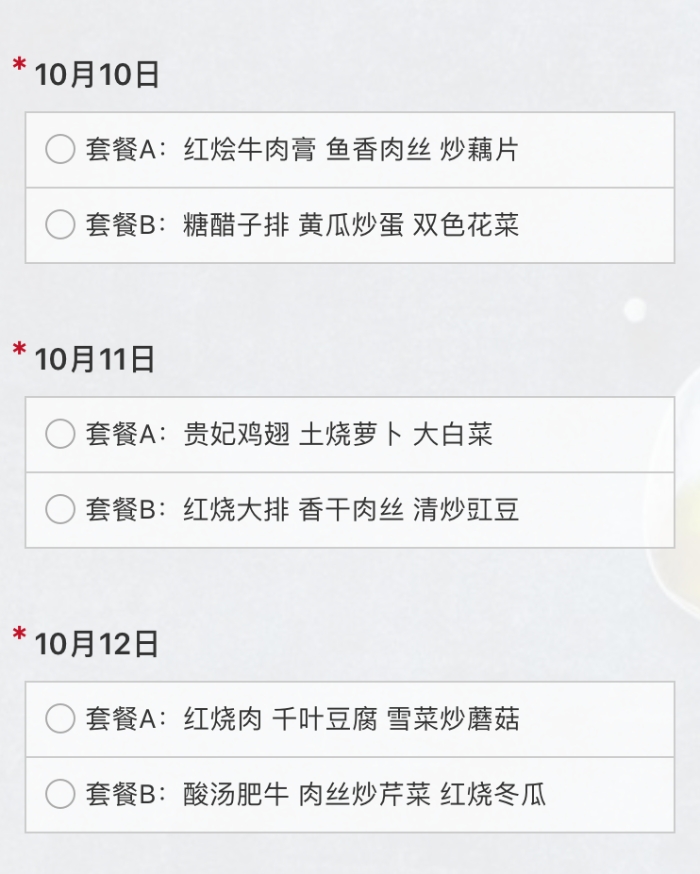
Task: Click red asterisk beside 10月12日
Action: point(20,634)
